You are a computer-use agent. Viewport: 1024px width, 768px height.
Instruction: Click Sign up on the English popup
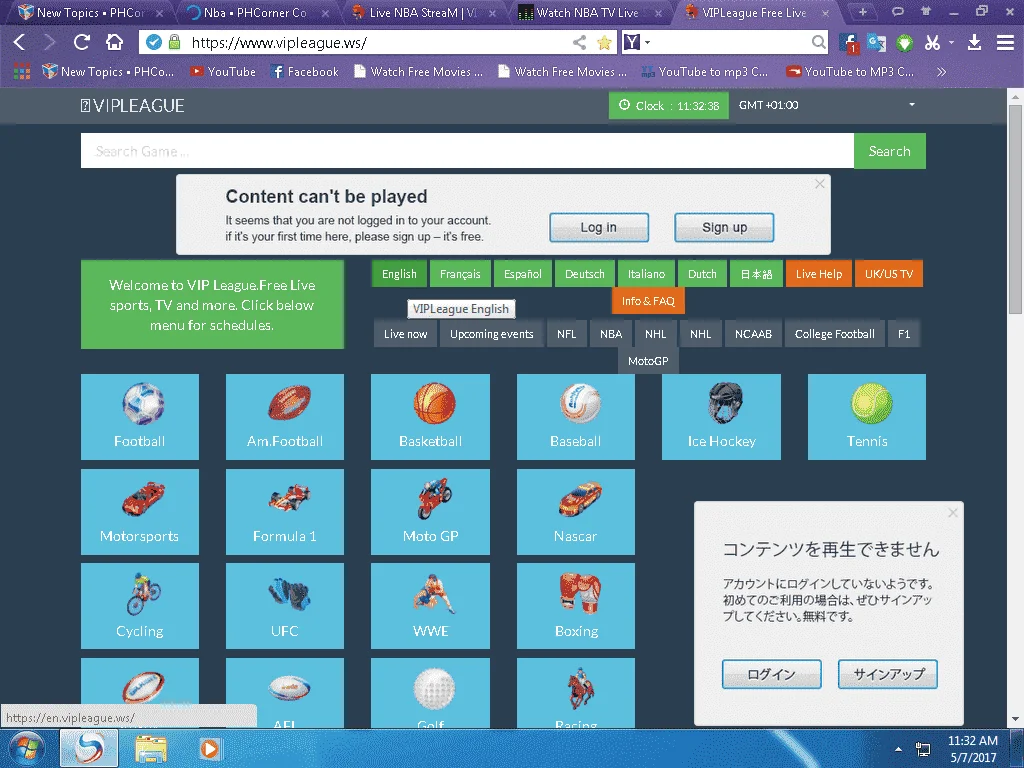(724, 227)
